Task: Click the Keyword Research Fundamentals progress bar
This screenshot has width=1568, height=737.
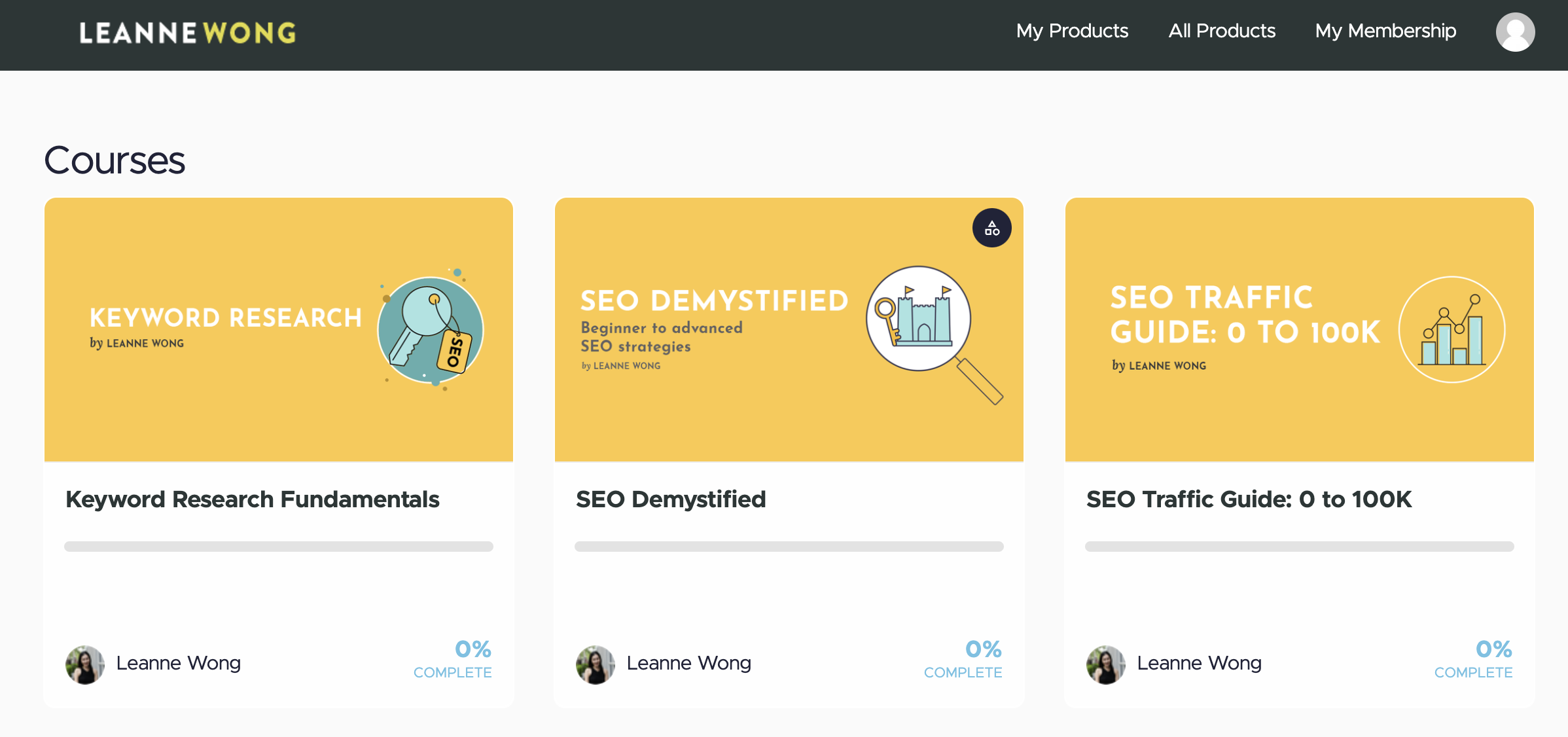Action: coord(279,547)
